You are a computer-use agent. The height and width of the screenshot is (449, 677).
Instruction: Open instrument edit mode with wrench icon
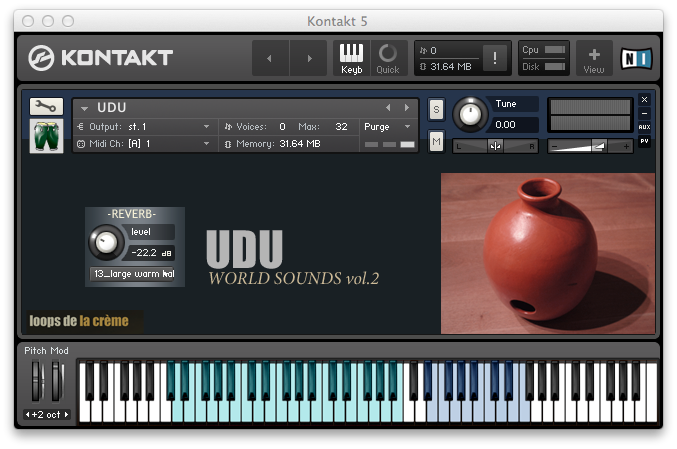click(x=46, y=106)
